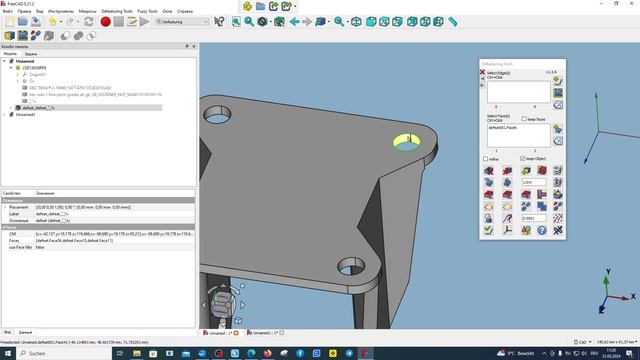Close the combo panel with the X
This screenshot has width=640, height=360.
194,47
